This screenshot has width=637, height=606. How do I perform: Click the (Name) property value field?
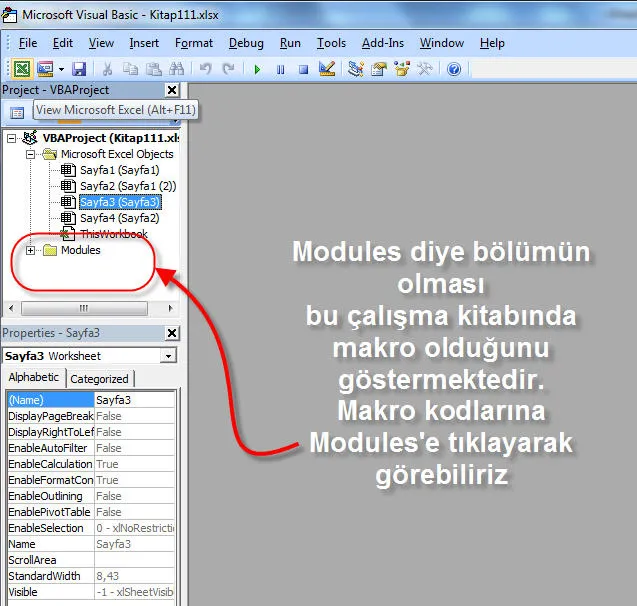[x=135, y=400]
